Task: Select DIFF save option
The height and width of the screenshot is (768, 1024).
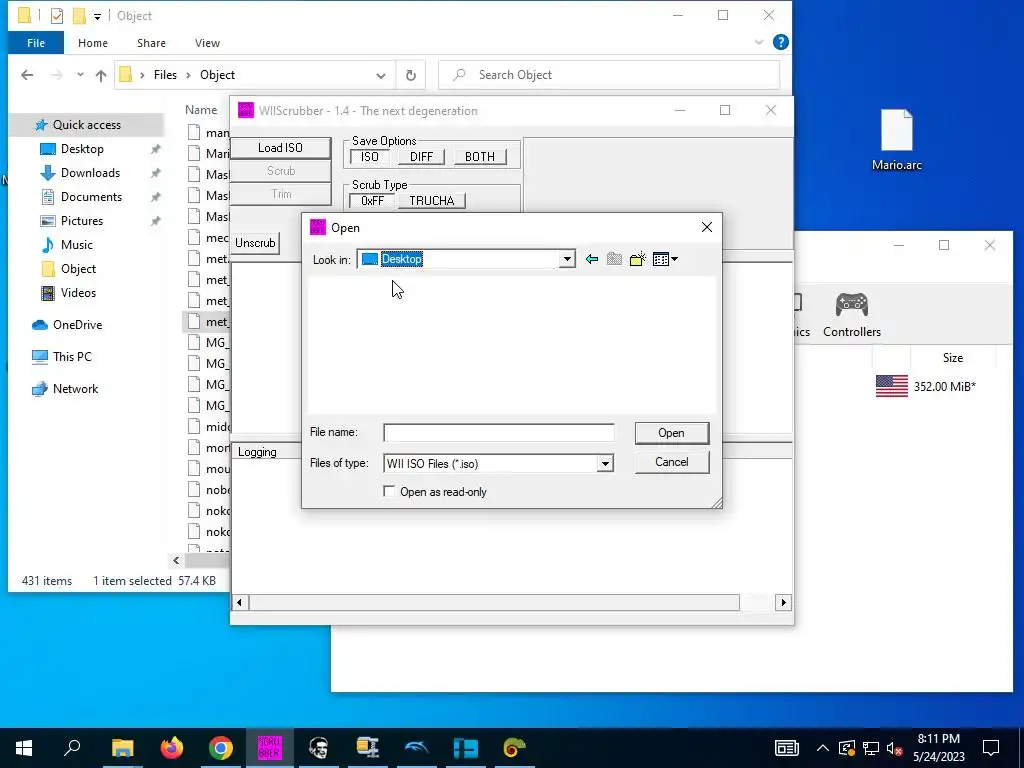Action: click(x=421, y=157)
